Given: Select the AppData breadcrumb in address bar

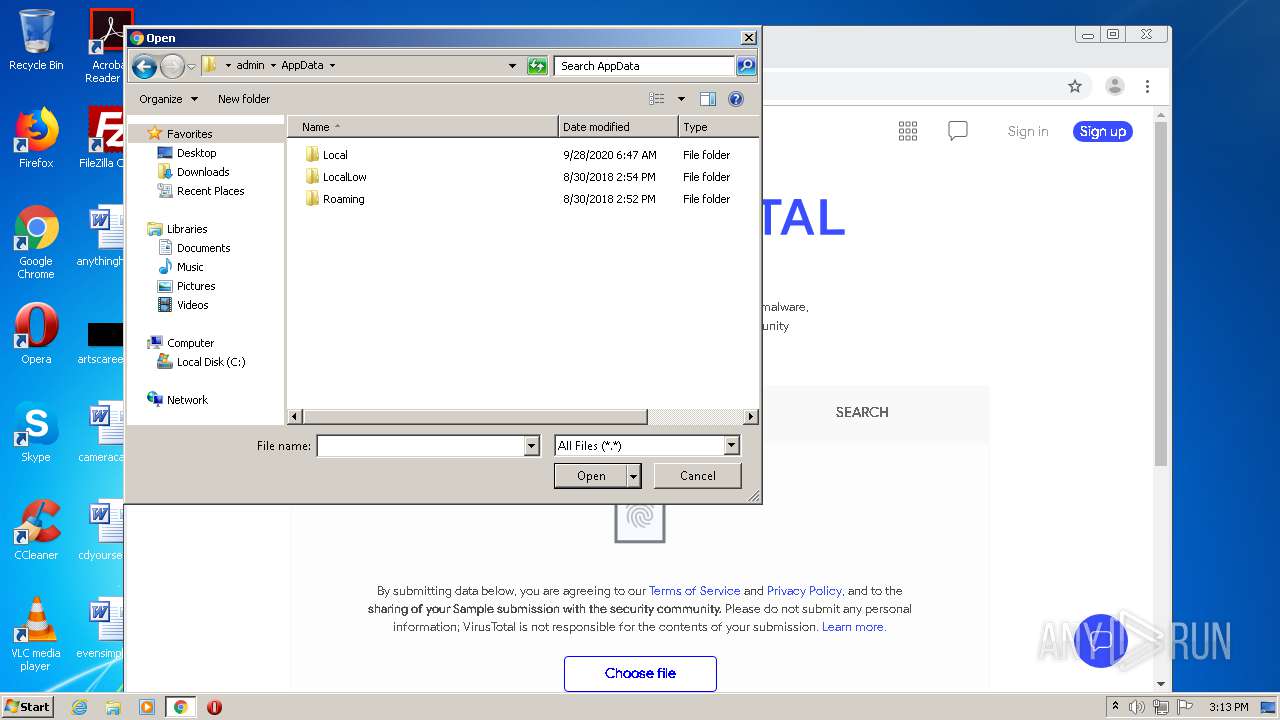Looking at the screenshot, I should click(x=302, y=66).
